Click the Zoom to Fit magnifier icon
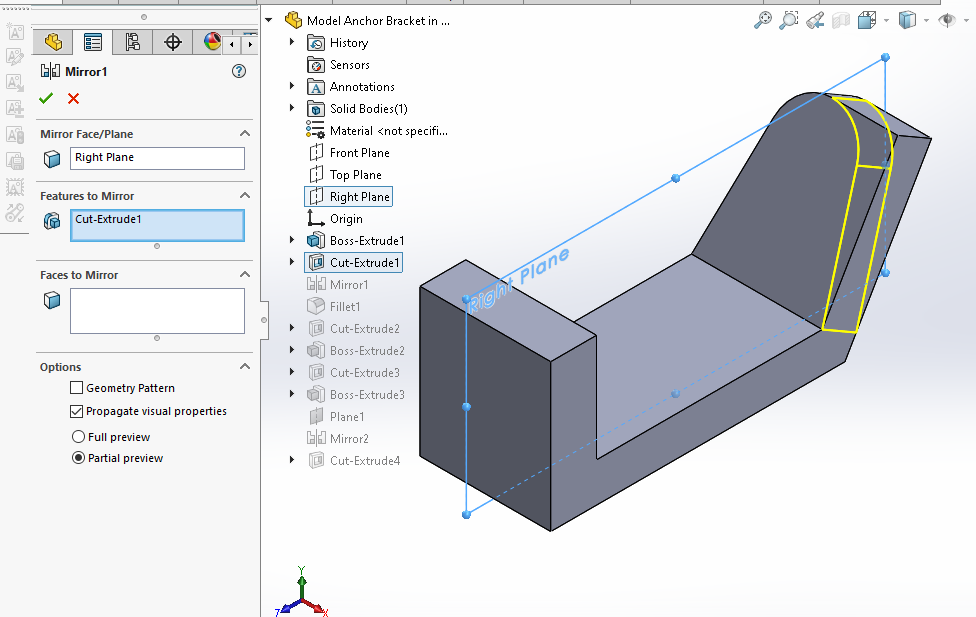 (764, 20)
